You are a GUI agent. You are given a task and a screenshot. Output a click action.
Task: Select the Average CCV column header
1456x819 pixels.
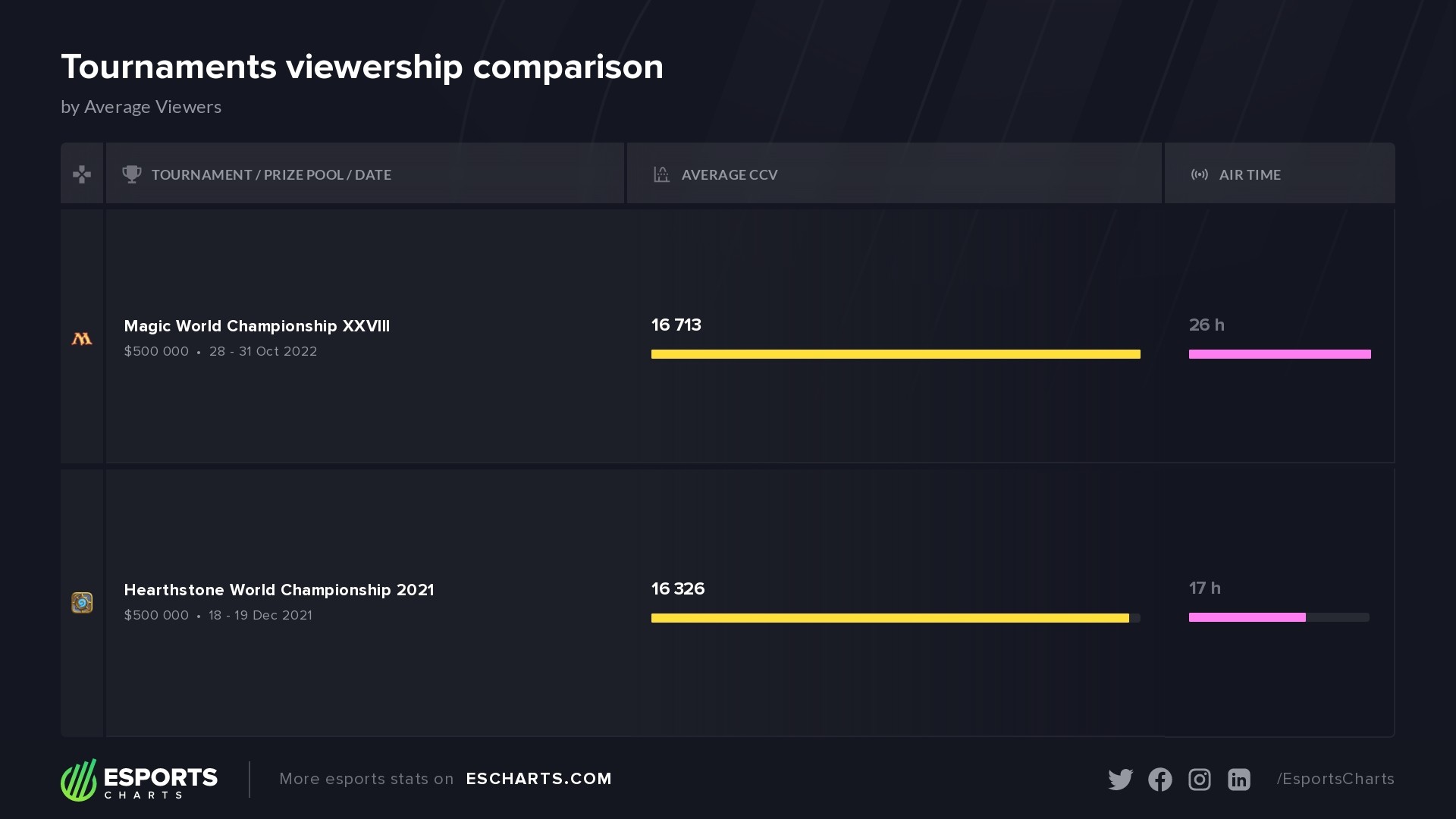click(729, 175)
